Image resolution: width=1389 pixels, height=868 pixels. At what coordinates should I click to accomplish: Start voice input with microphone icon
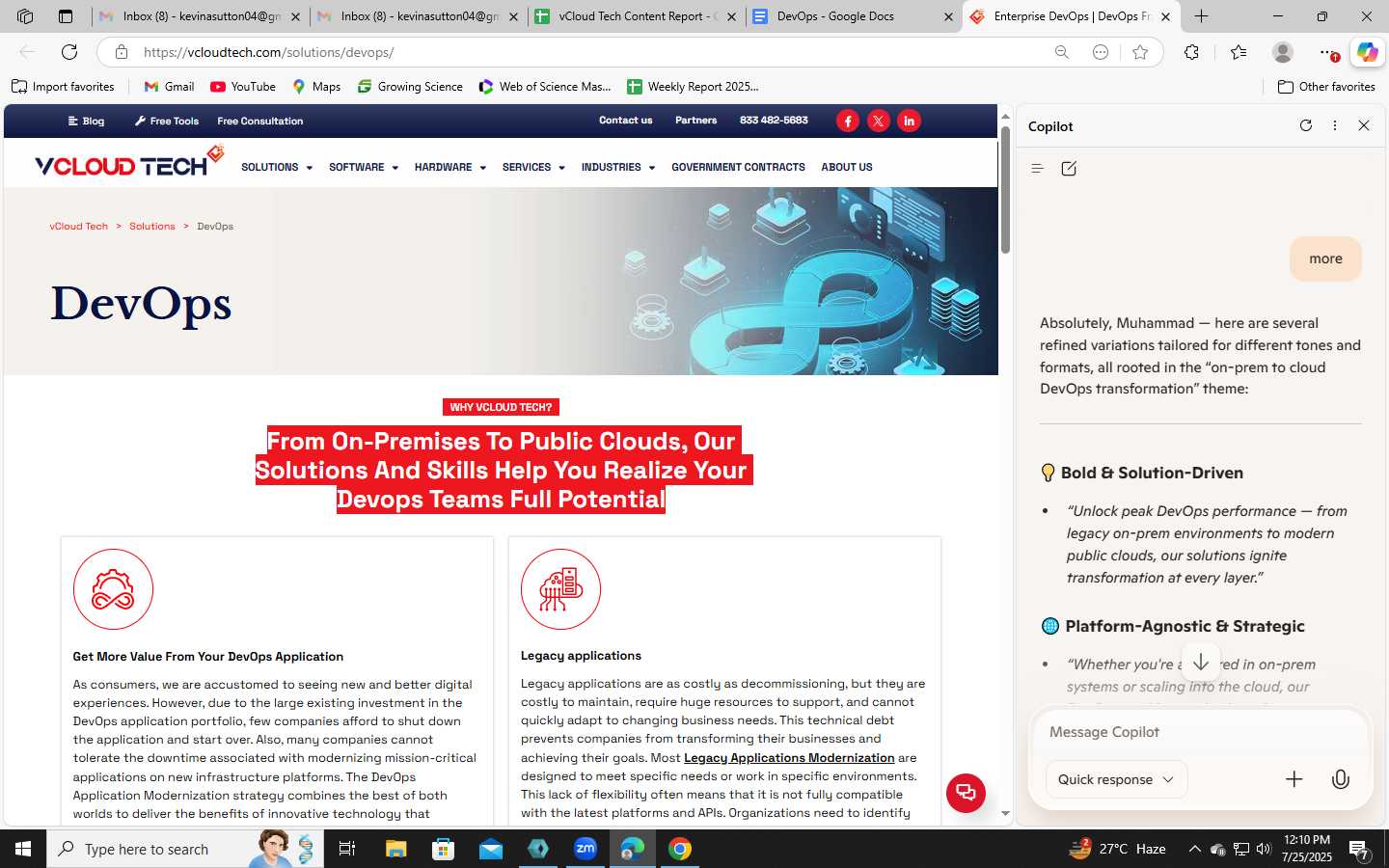[x=1341, y=779]
